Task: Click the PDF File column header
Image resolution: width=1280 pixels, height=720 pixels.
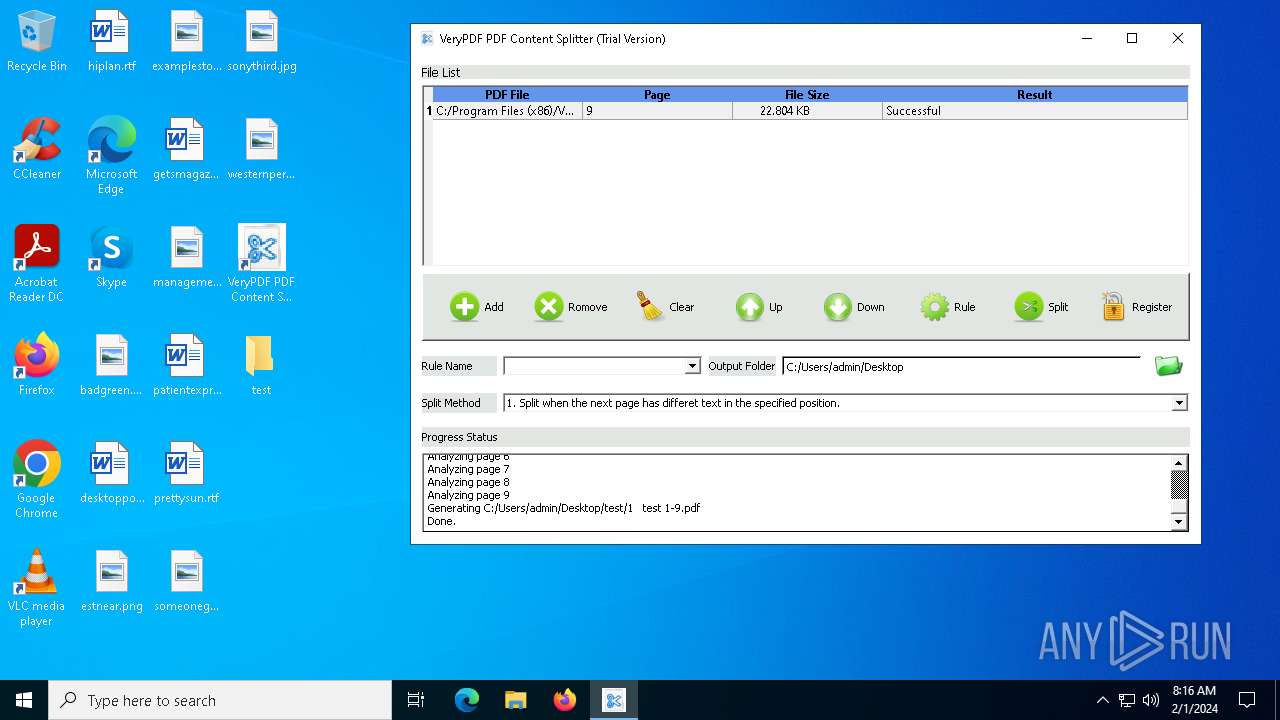Action: 507,95
